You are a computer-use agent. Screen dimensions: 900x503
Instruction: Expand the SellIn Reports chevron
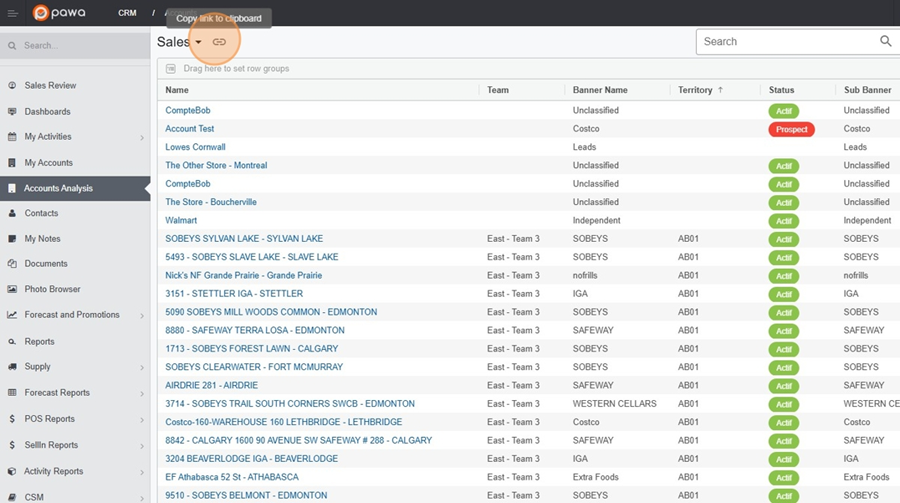142,446
